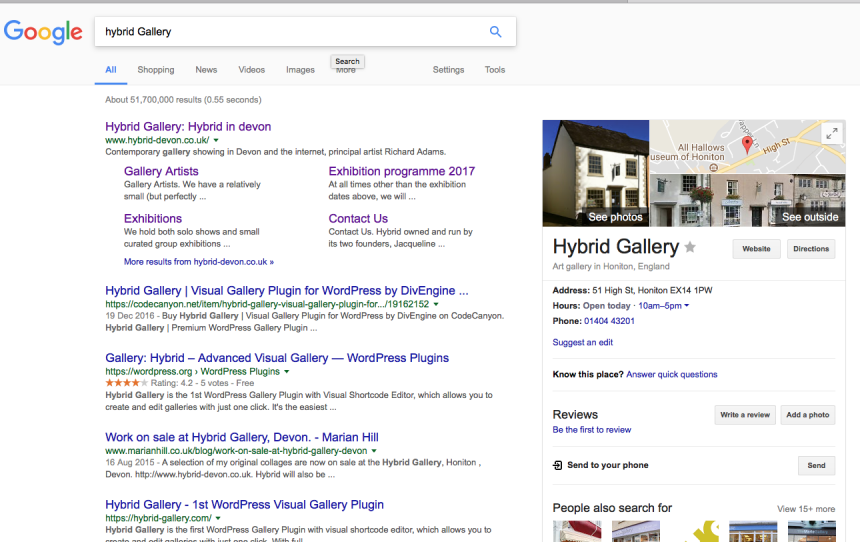Viewport: 860px width, 542px height.
Task: Click the Website button
Action: click(756, 249)
